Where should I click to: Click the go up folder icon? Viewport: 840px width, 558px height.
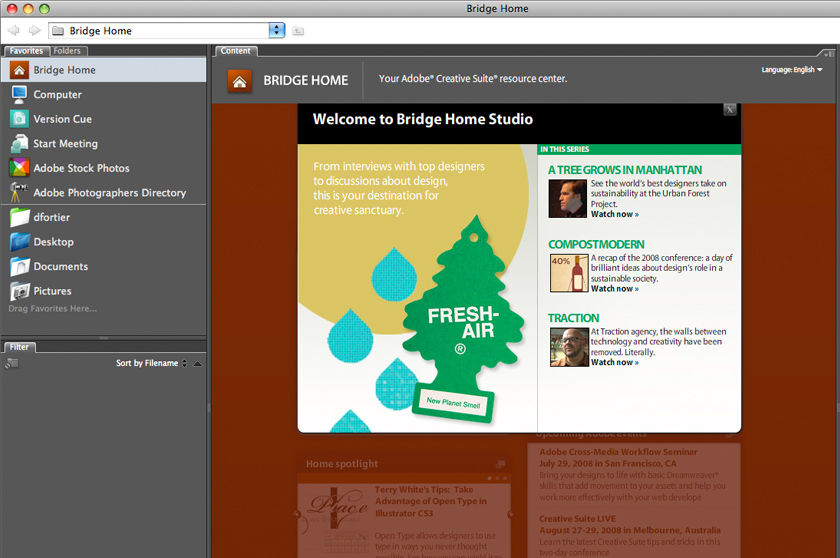pos(298,31)
